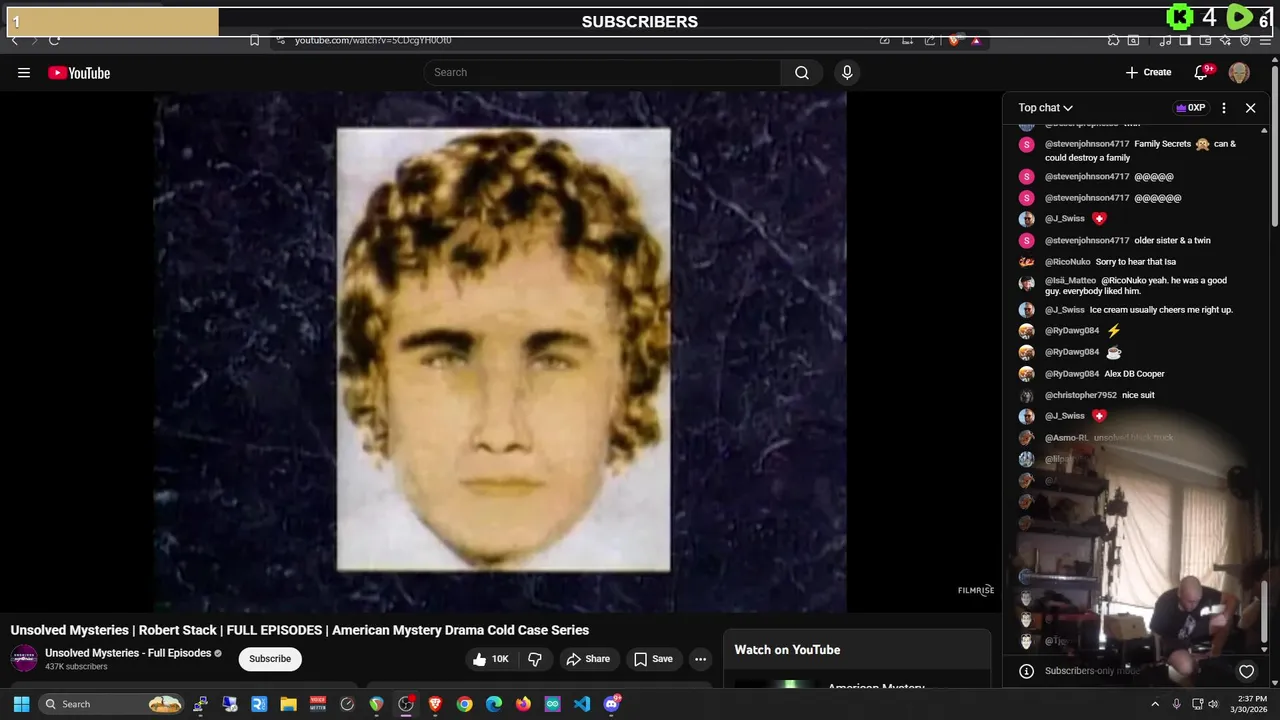The width and height of the screenshot is (1280, 720).
Task: Focus the YouTube search field
Action: point(603,72)
